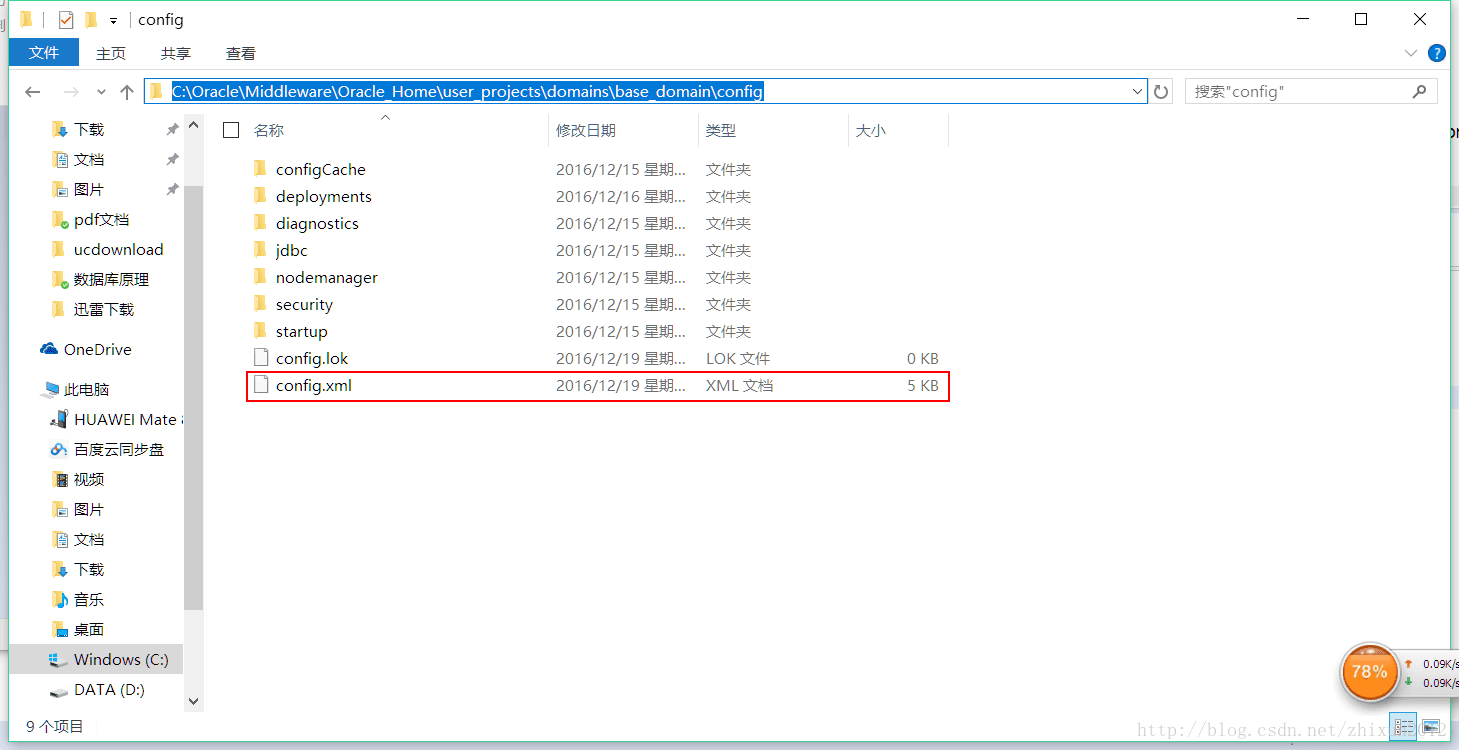Sort files by the 名称 column

coord(269,131)
